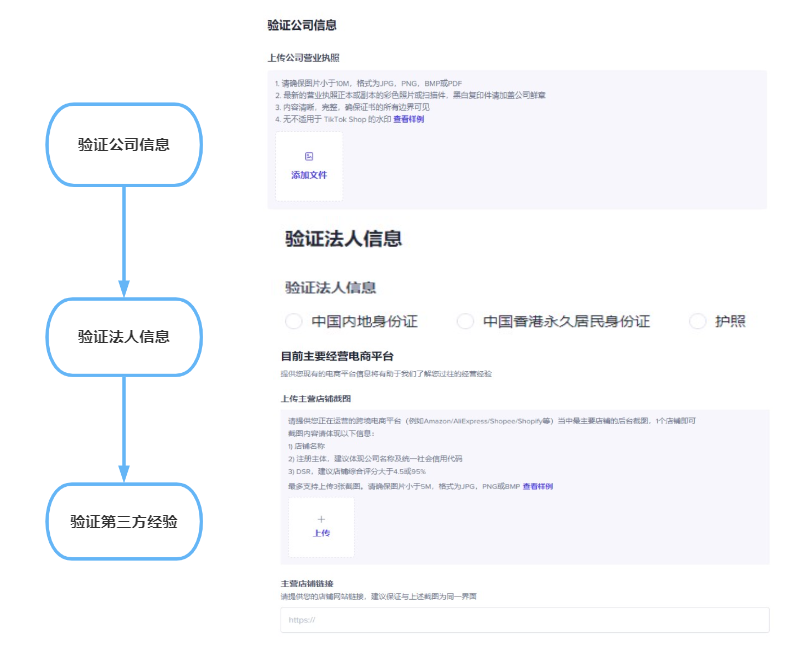Click the 上传公司营业执照 section label

(x=303, y=57)
